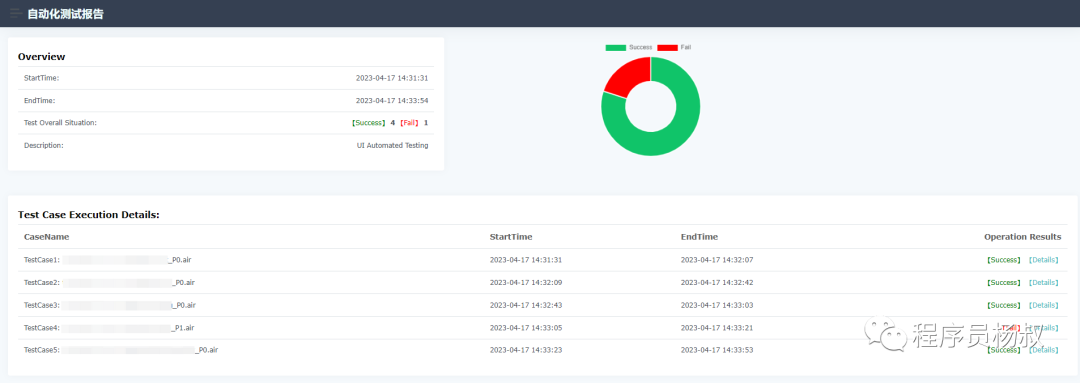Toggle the Fail legend swatch
The image size is (1080, 383).
pyautogui.click(x=667, y=48)
